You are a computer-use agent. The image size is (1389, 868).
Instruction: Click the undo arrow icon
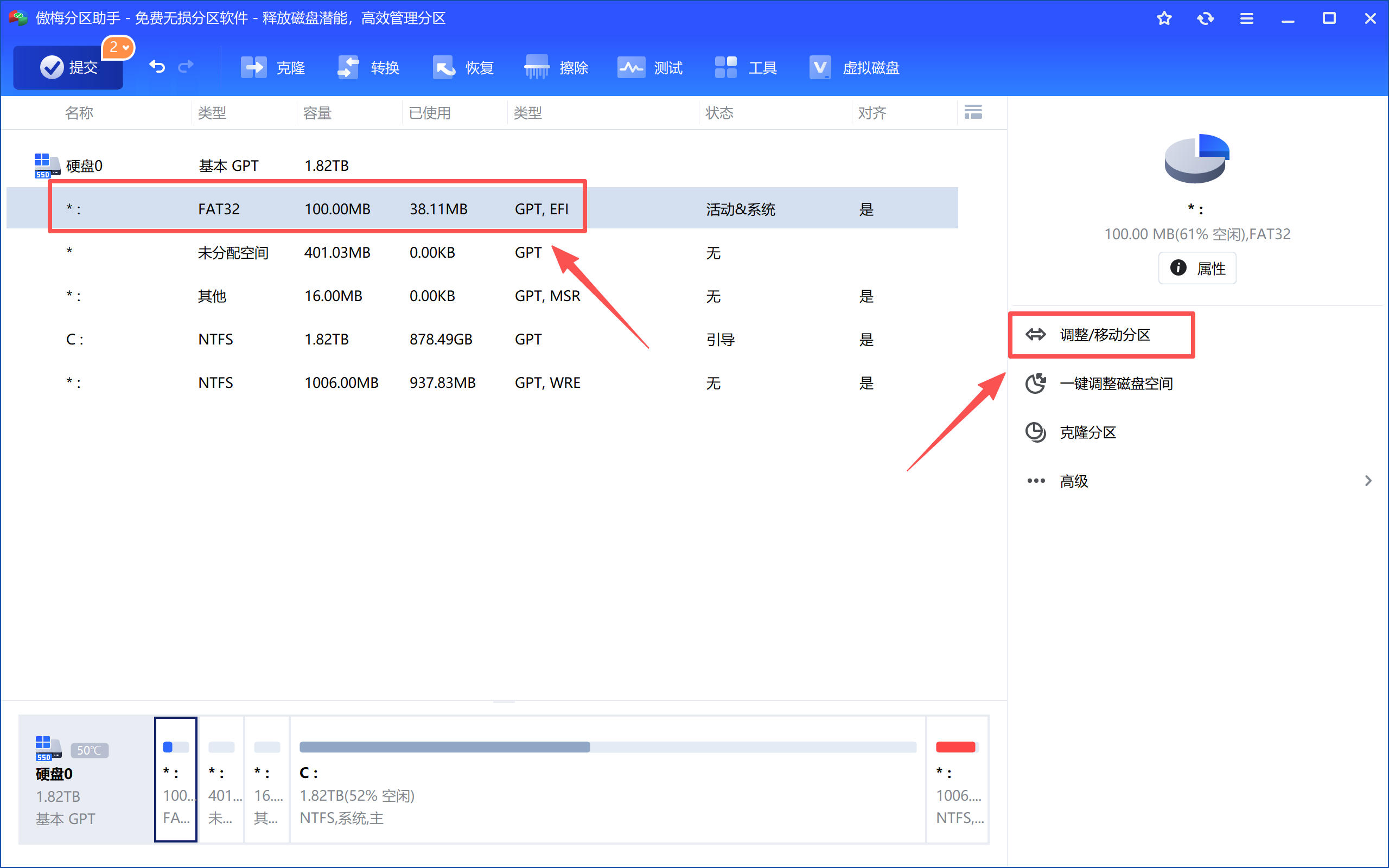tap(157, 67)
